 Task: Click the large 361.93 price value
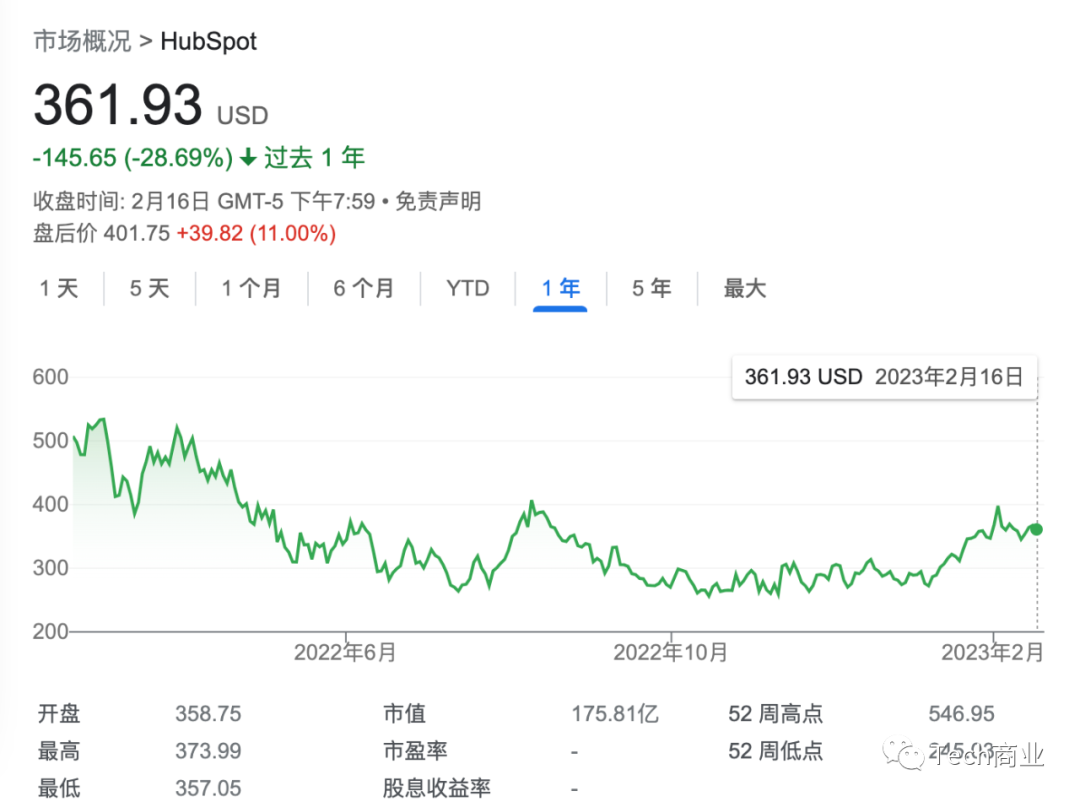click(x=118, y=105)
